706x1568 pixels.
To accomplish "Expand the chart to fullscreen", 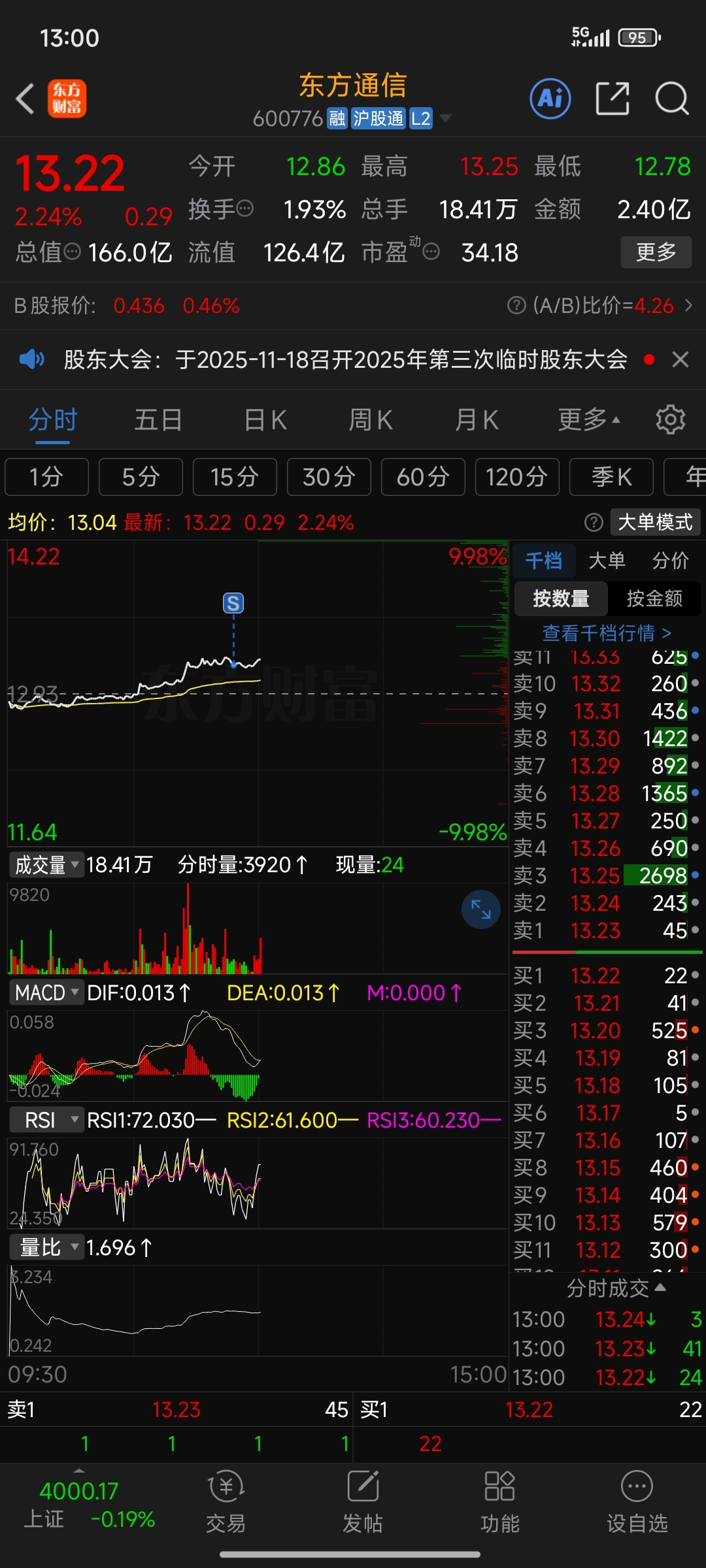I will (x=481, y=909).
